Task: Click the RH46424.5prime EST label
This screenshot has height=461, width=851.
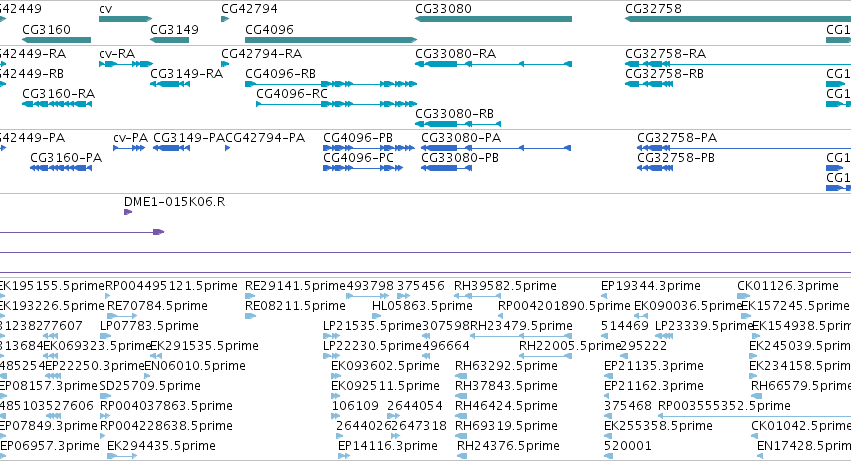Action: click(x=506, y=406)
